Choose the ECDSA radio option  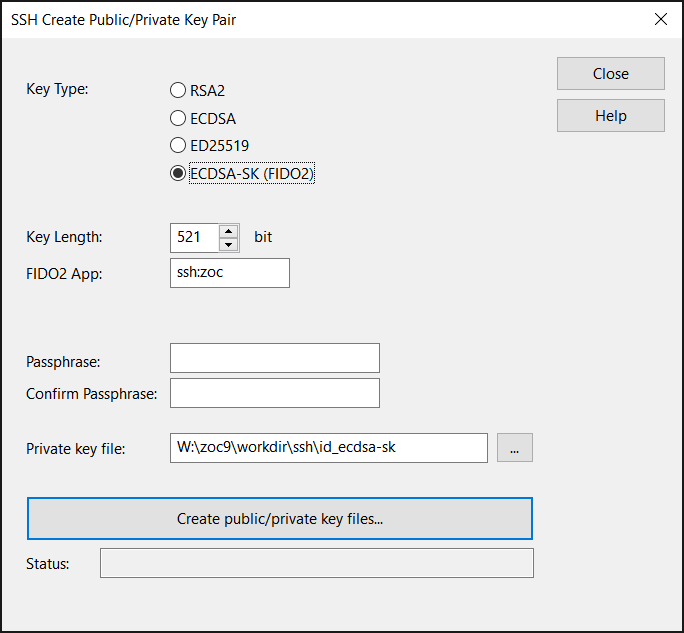[x=178, y=118]
